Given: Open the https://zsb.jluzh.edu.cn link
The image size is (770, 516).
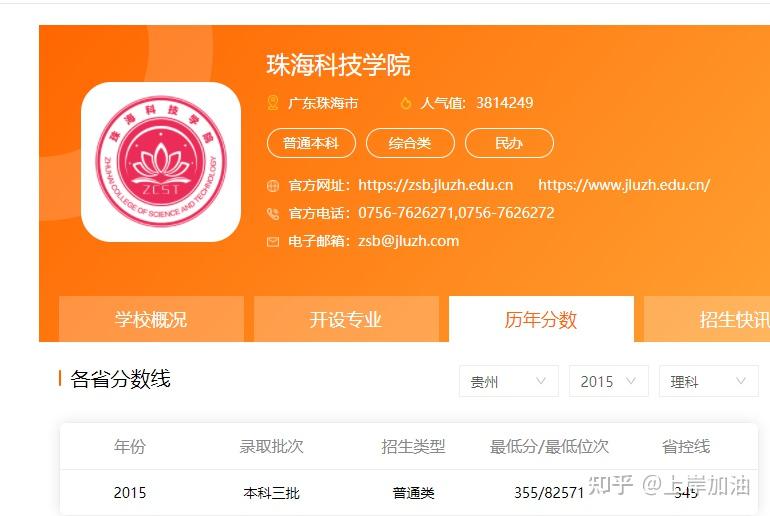Looking at the screenshot, I should tap(436, 185).
